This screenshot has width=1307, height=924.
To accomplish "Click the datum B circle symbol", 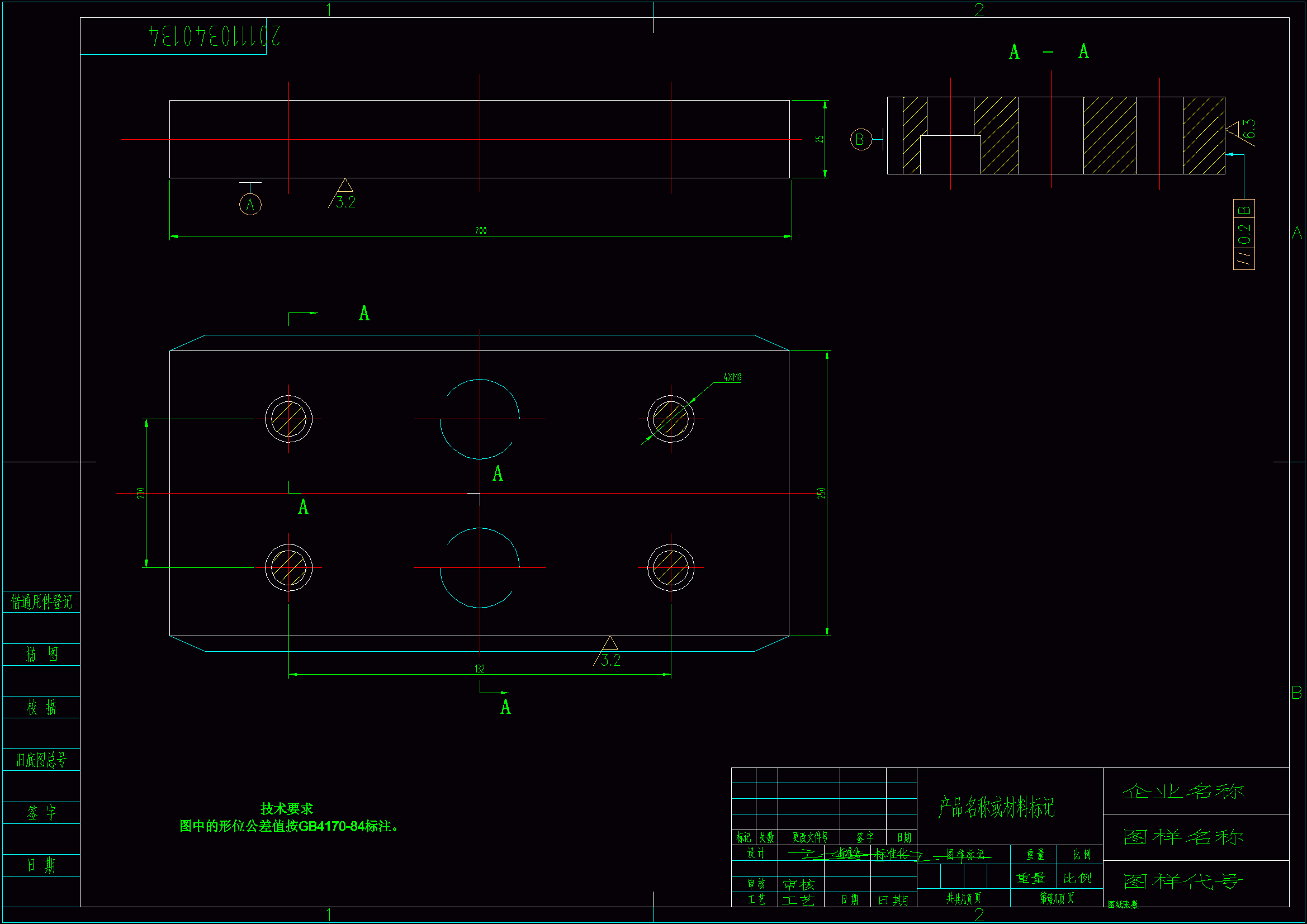I will [x=860, y=140].
